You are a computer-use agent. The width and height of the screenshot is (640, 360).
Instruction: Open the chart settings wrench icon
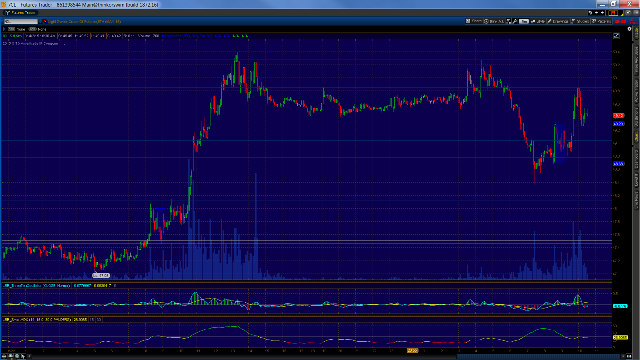click(515, 21)
